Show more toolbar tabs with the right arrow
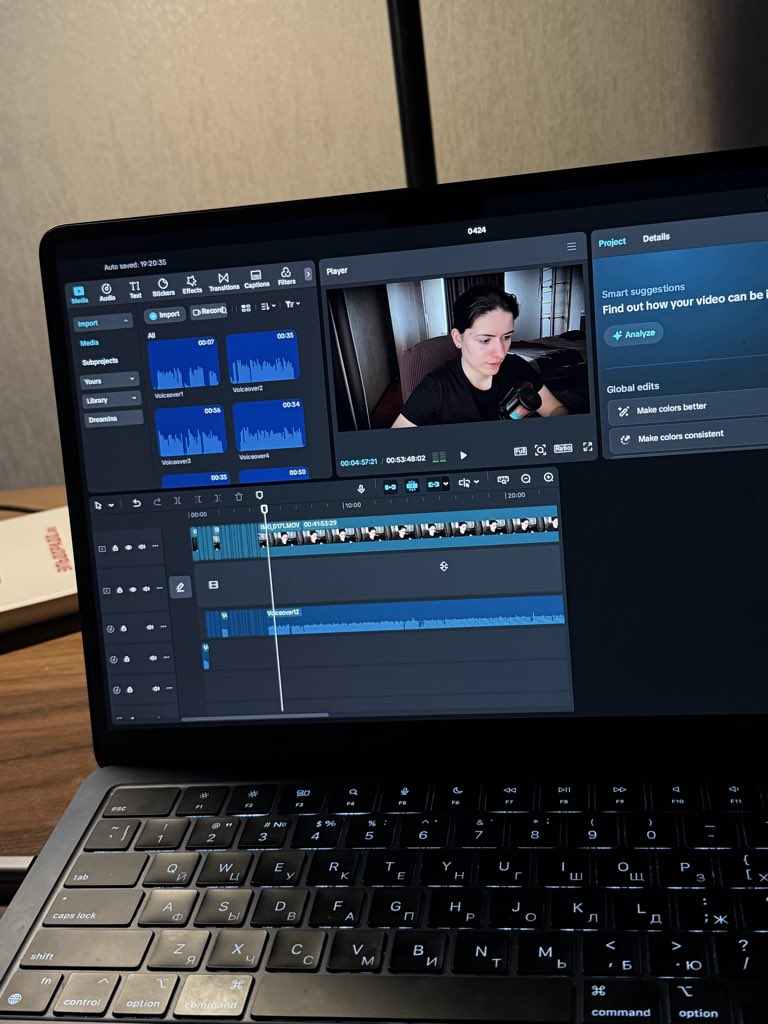 click(x=308, y=274)
